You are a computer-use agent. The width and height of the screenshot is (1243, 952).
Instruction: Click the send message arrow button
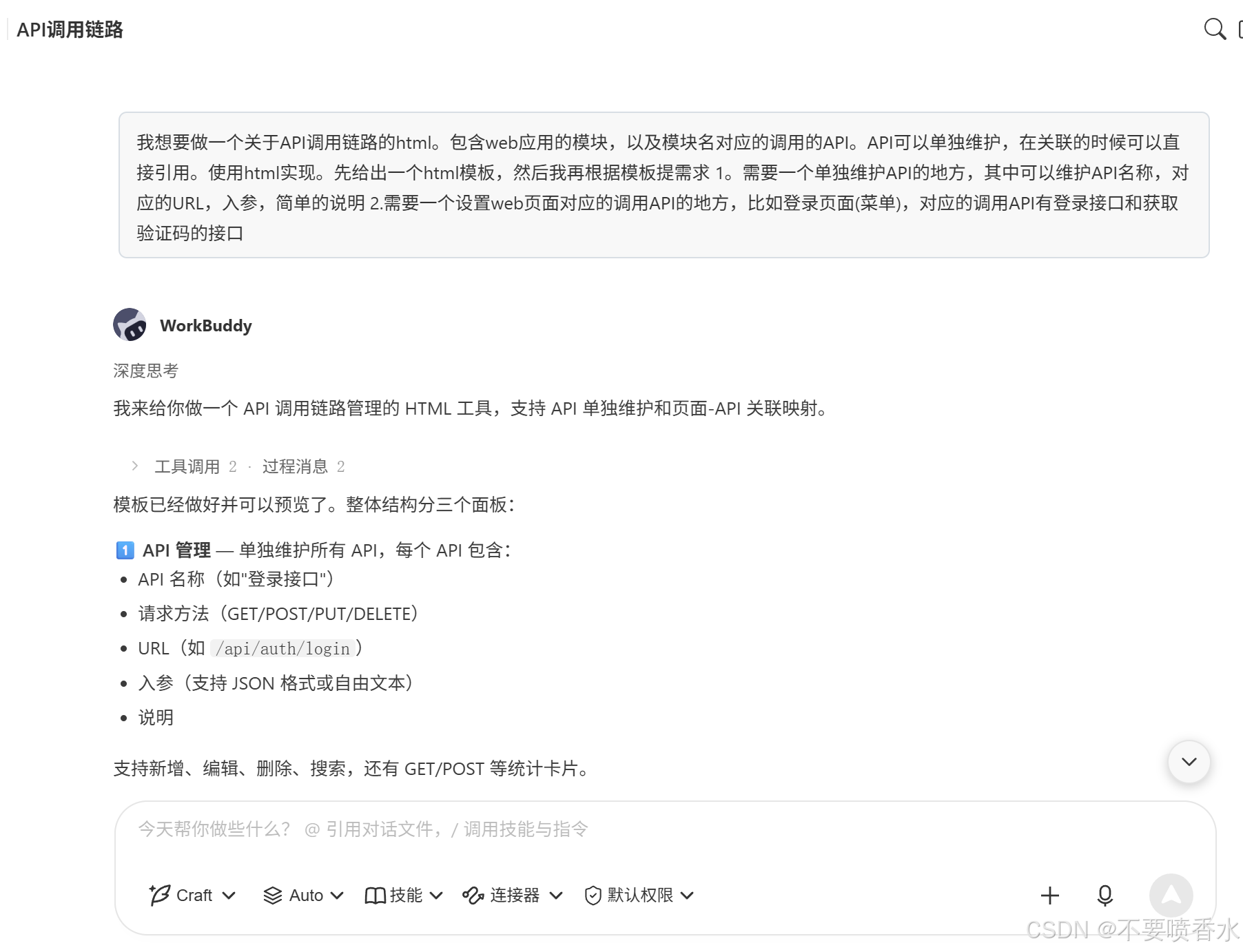1171,896
